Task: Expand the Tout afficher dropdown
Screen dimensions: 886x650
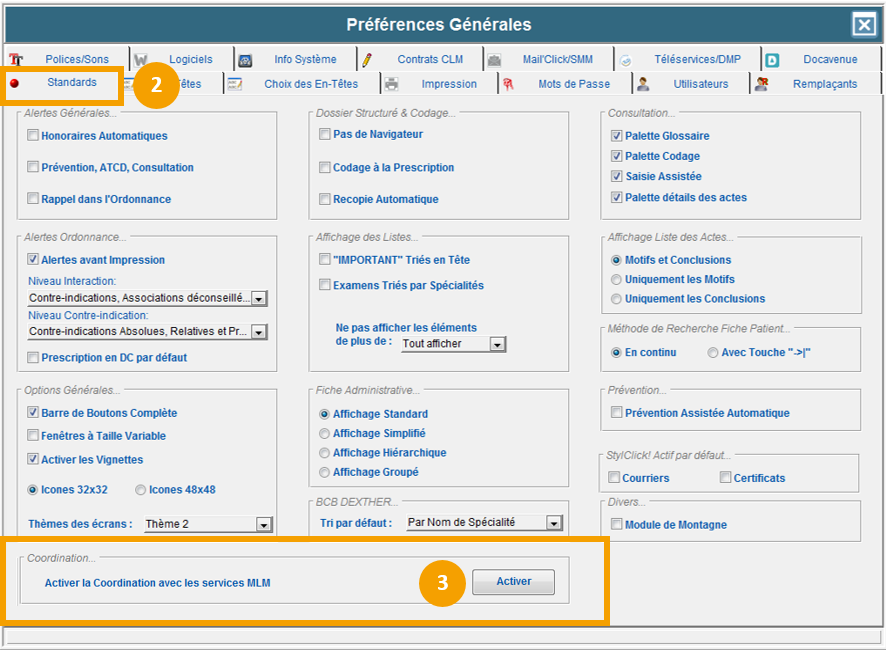Action: (497, 344)
